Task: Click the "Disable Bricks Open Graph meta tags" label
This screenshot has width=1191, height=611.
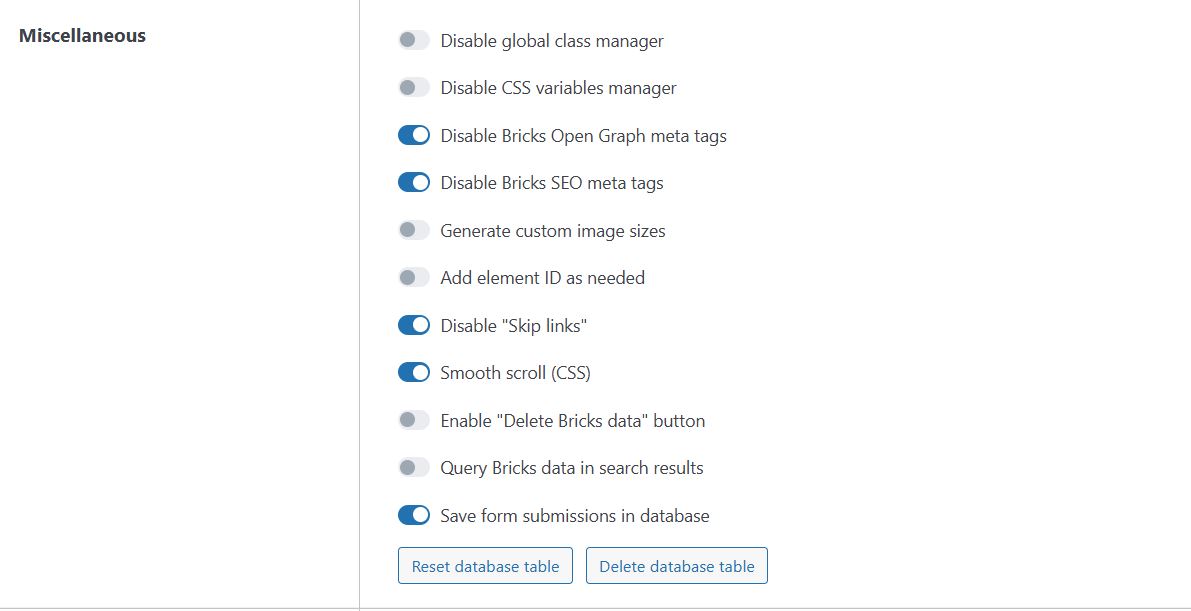Action: (583, 136)
